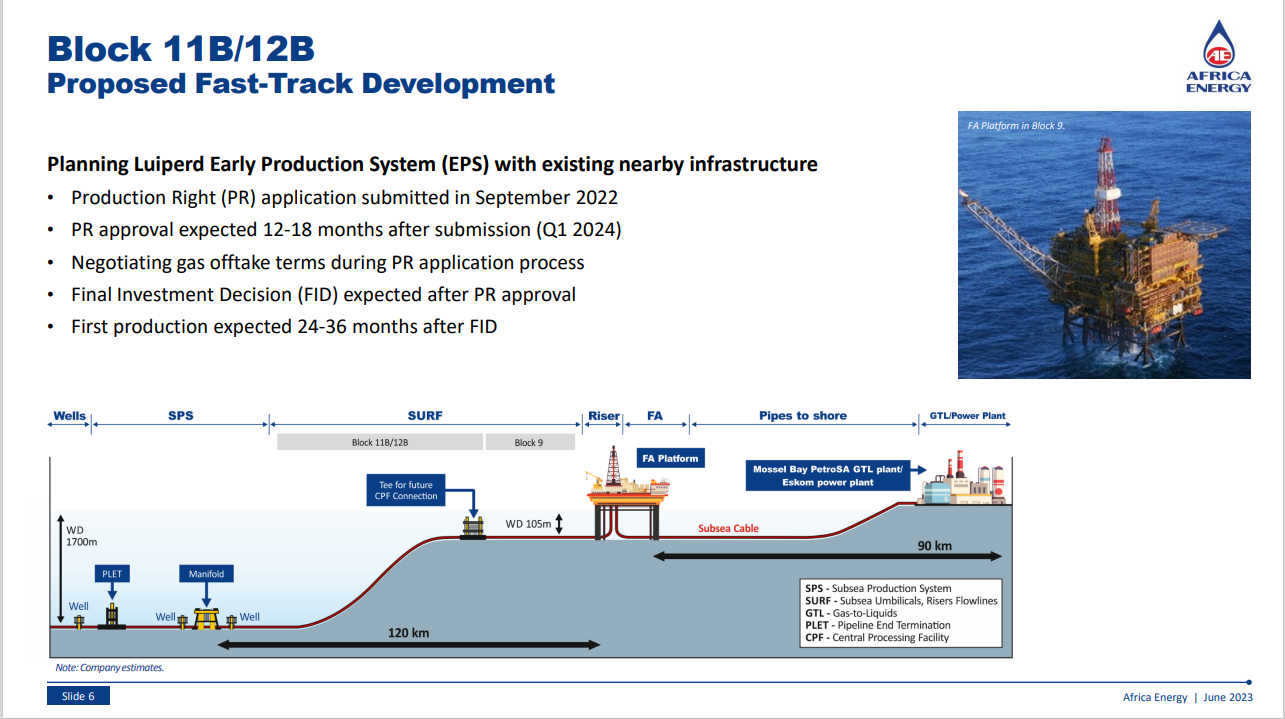Click the Africa Energy logo

coord(1218,57)
